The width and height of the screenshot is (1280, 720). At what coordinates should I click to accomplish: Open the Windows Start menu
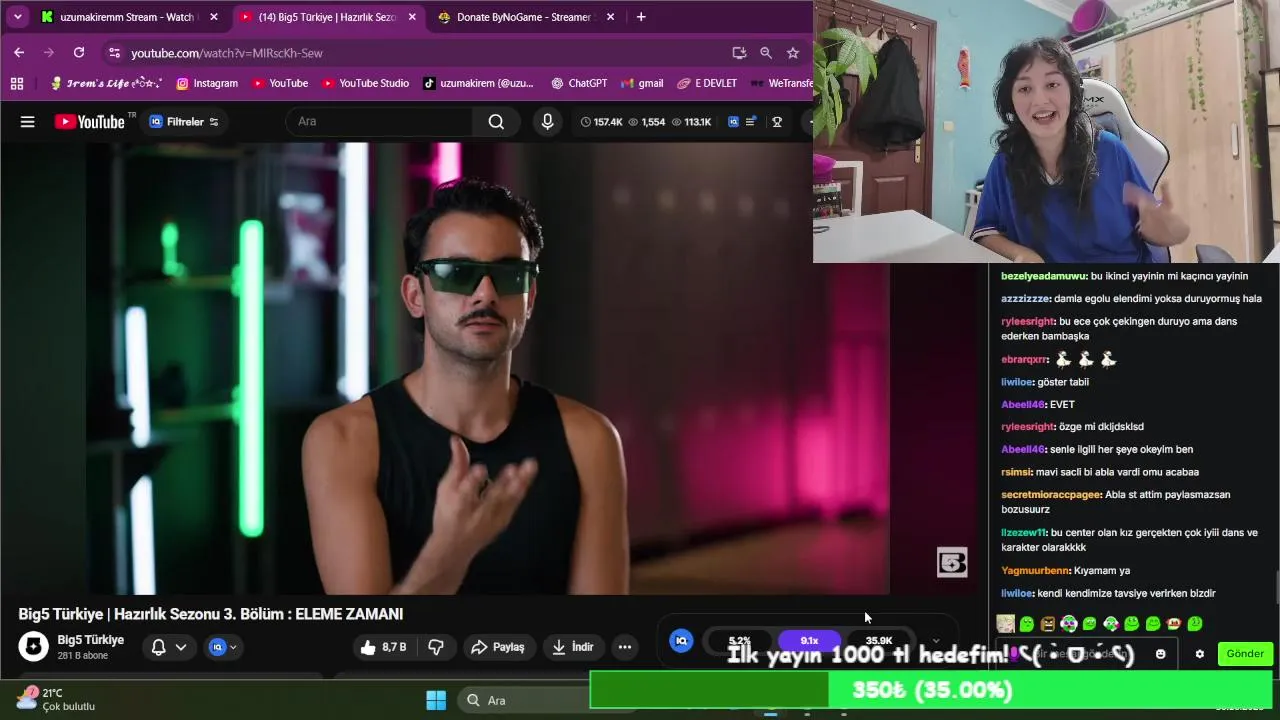[436, 700]
